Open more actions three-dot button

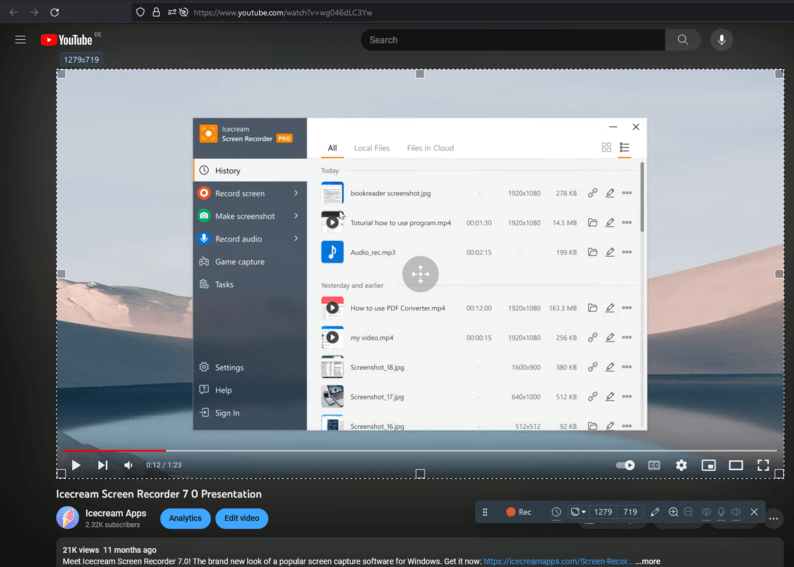click(x=773, y=518)
